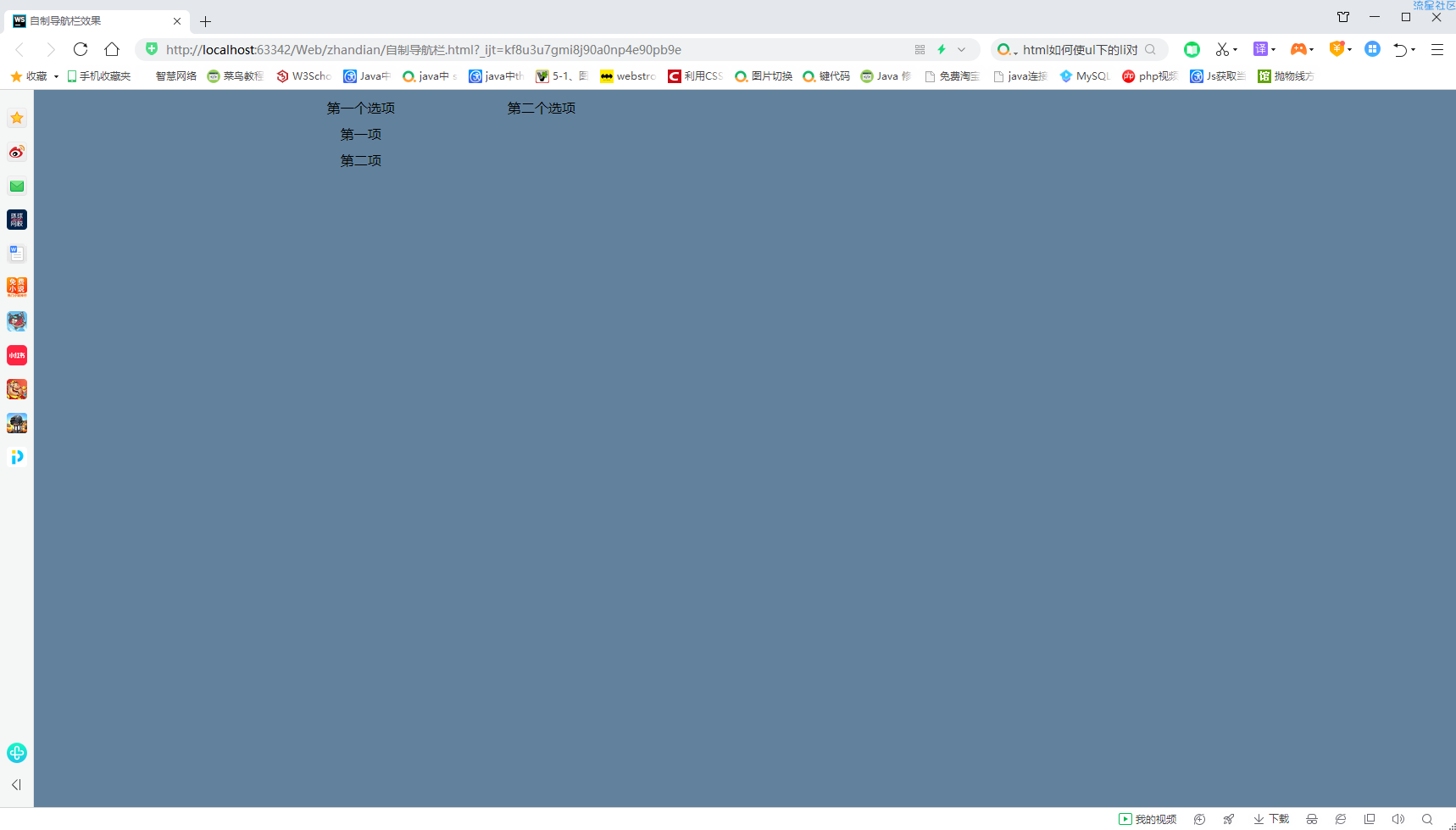This screenshot has width=1456, height=830.
Task: Open 利用CSS bookmark
Action: click(695, 76)
